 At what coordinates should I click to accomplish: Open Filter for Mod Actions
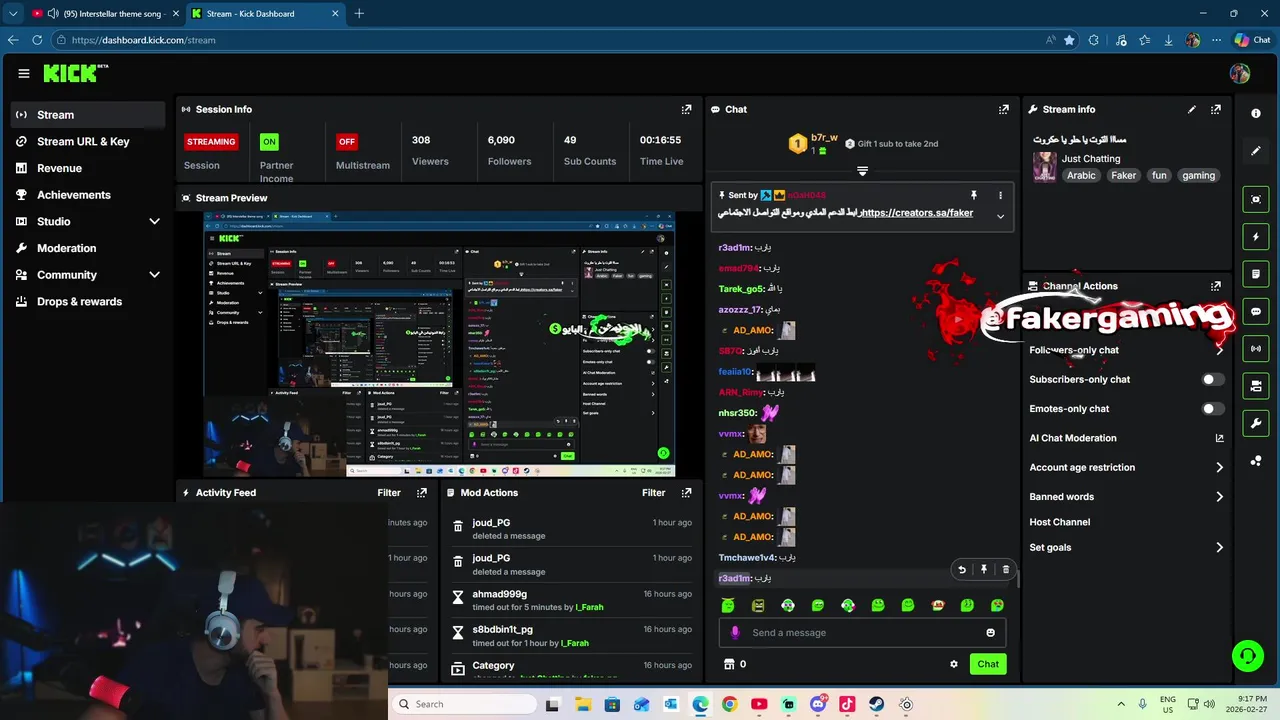click(x=653, y=492)
